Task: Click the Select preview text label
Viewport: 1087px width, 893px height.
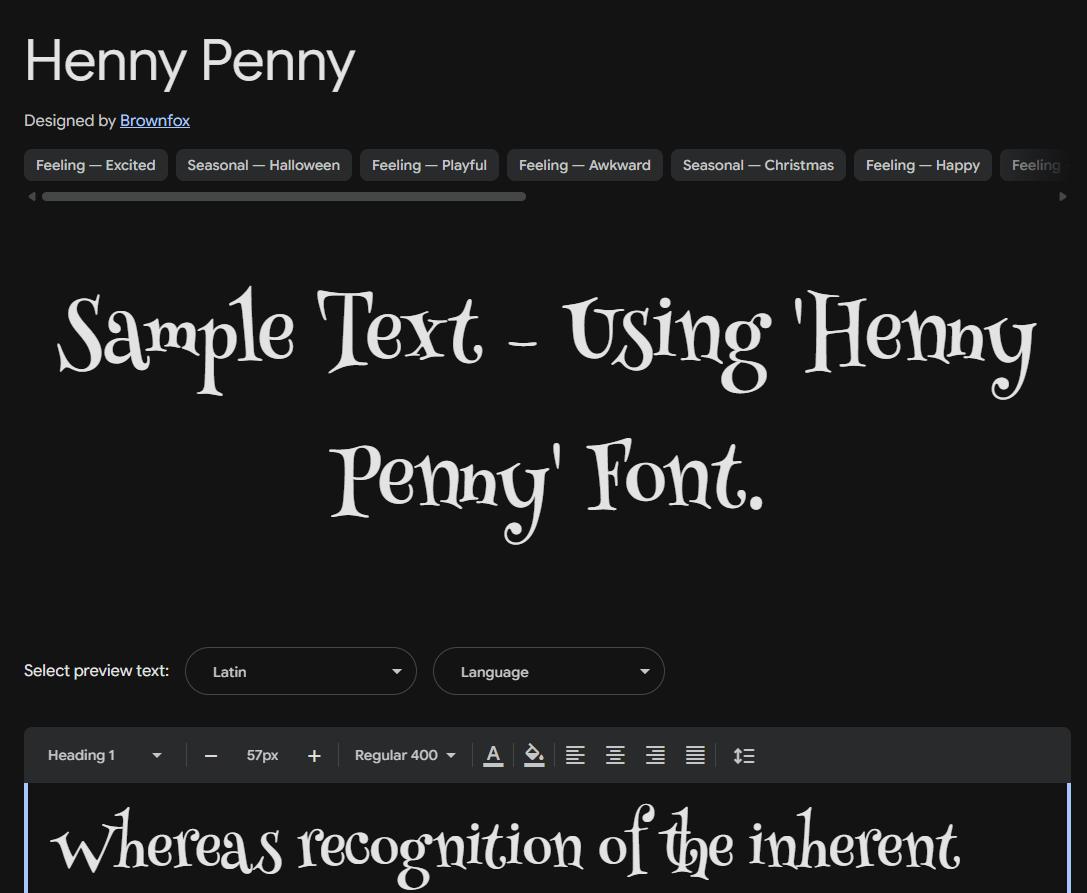Action: coord(96,671)
